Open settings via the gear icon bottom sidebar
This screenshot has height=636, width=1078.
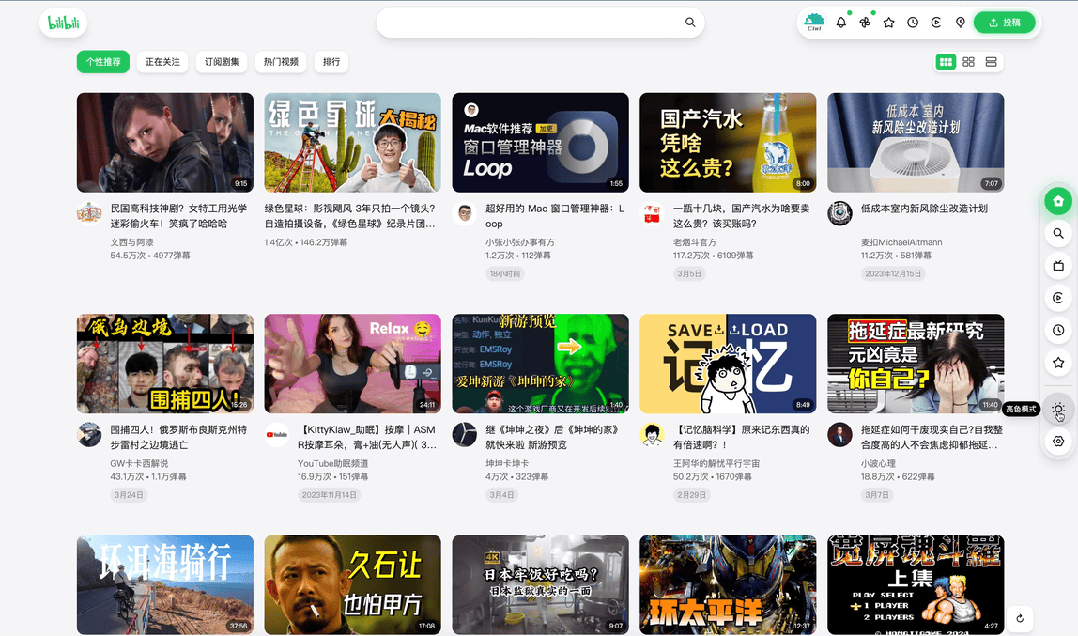coord(1058,441)
